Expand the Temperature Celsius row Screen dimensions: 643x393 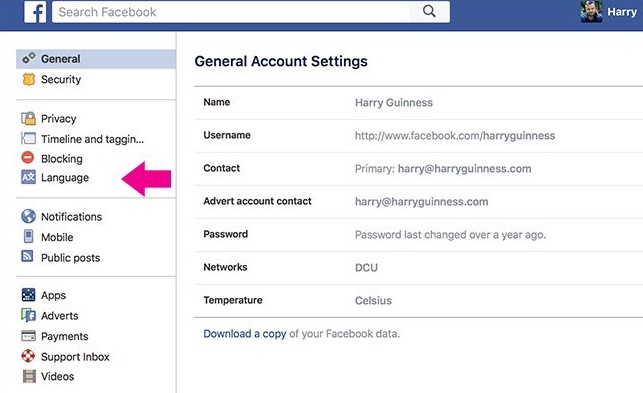point(419,301)
